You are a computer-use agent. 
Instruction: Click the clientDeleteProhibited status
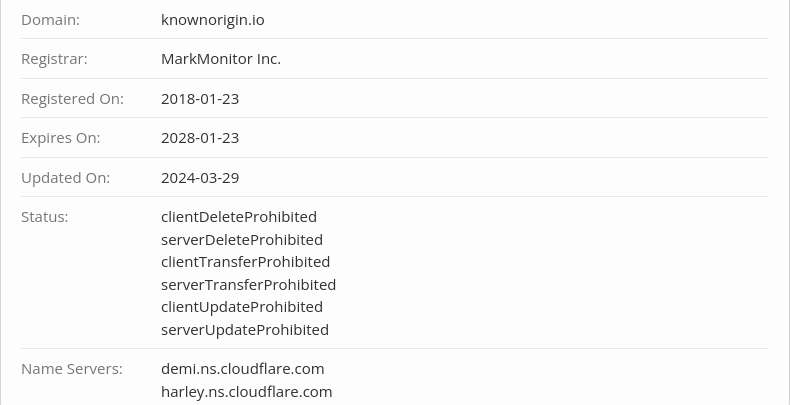point(238,216)
